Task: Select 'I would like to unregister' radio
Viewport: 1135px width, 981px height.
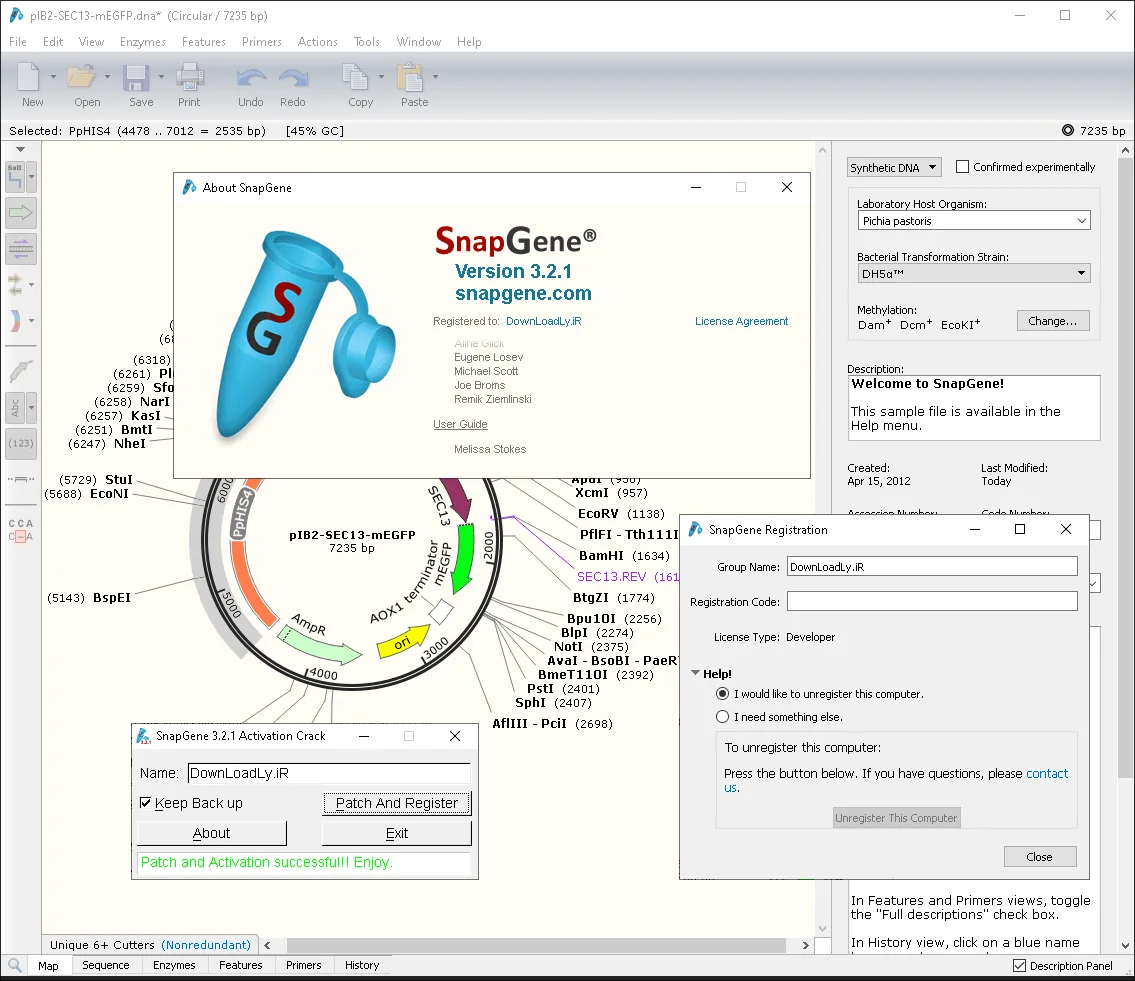Action: (x=722, y=694)
